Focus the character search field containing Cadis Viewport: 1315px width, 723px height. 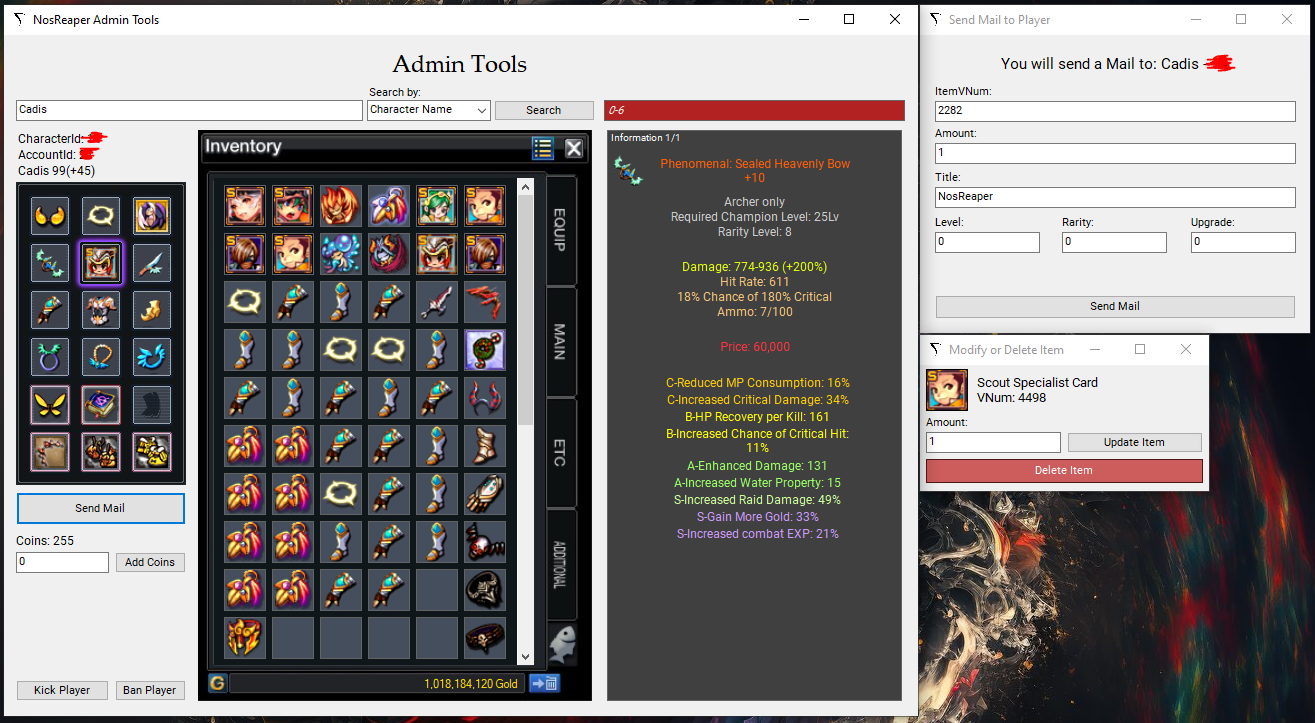coord(190,110)
